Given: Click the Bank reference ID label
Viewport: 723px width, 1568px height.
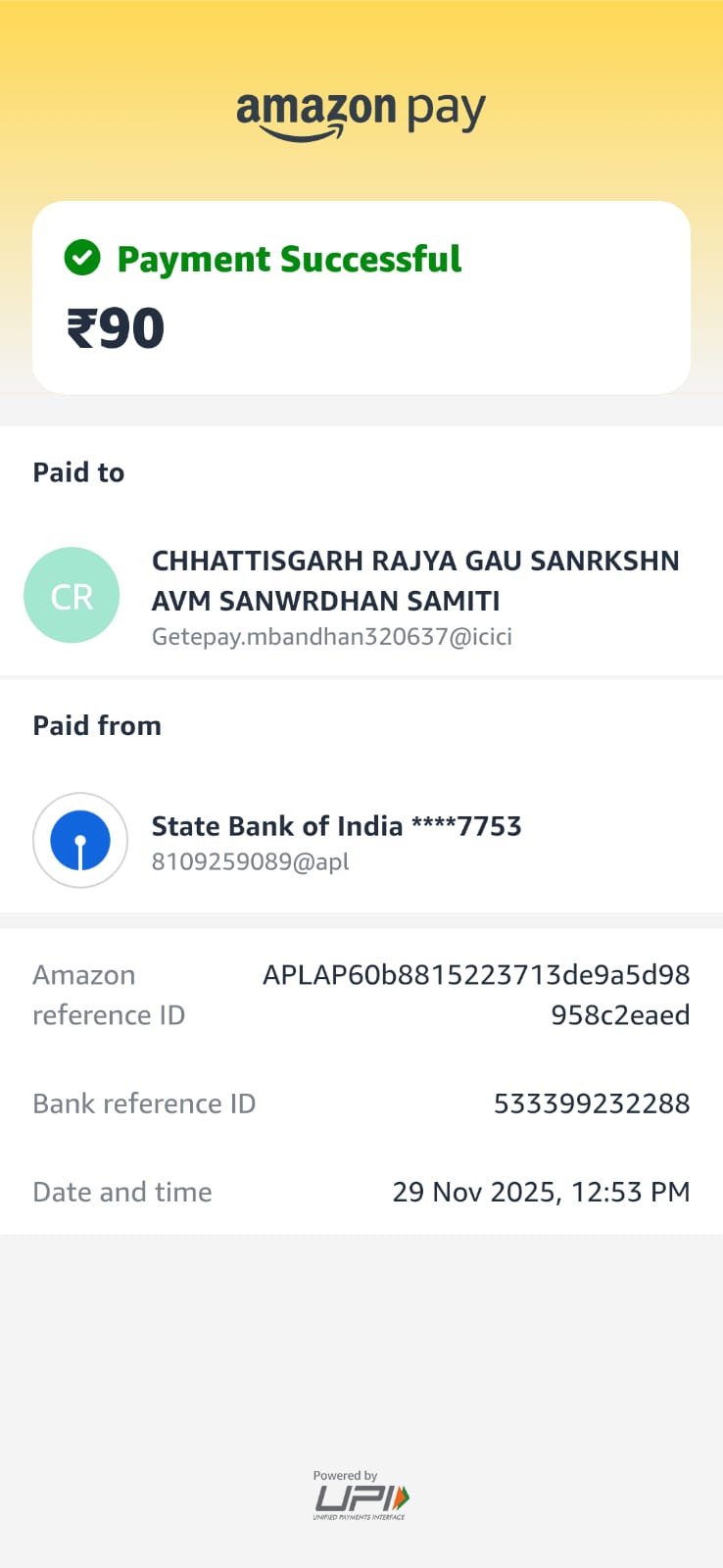Looking at the screenshot, I should [144, 1103].
